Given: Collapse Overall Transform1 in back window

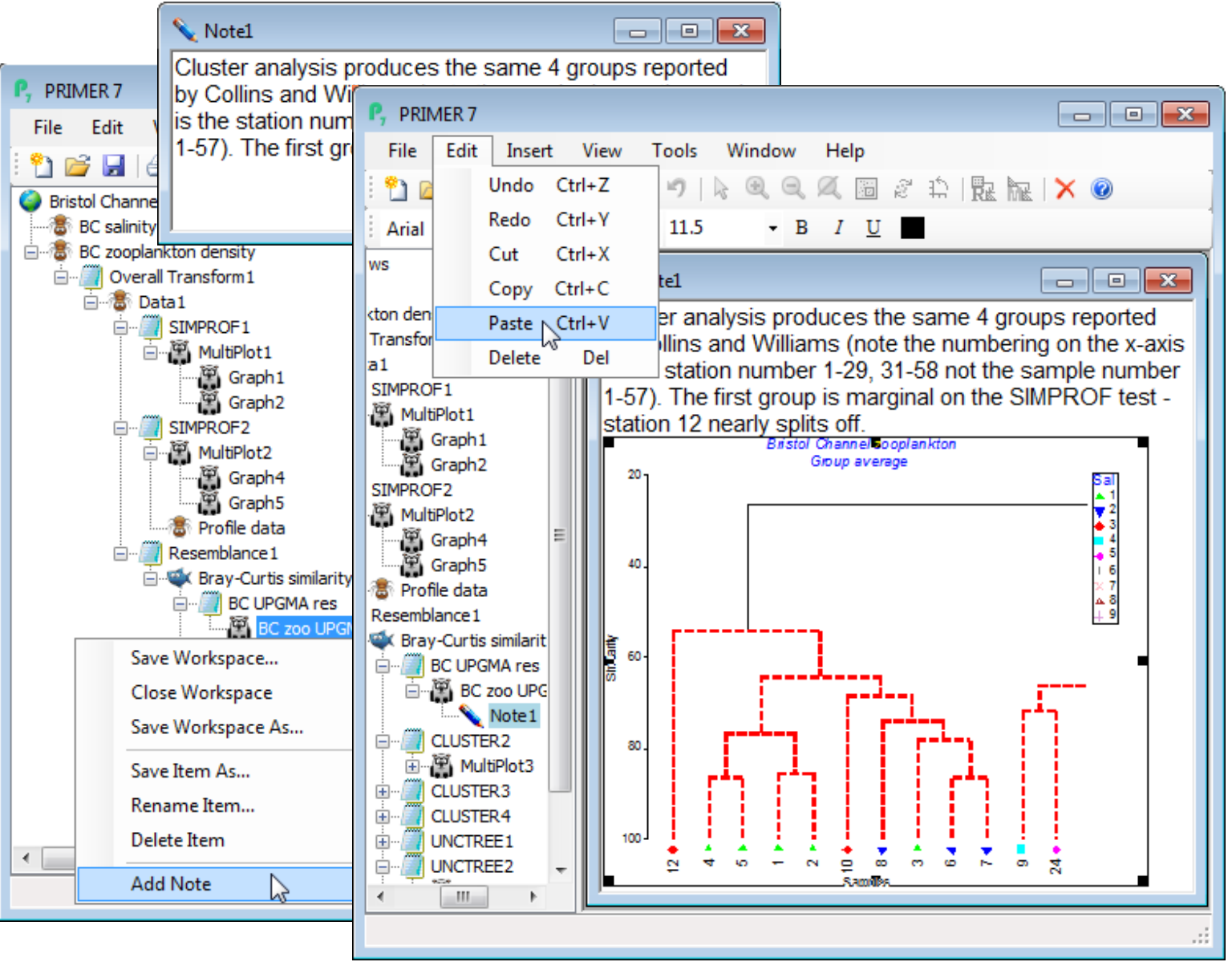Looking at the screenshot, I should tap(61, 277).
